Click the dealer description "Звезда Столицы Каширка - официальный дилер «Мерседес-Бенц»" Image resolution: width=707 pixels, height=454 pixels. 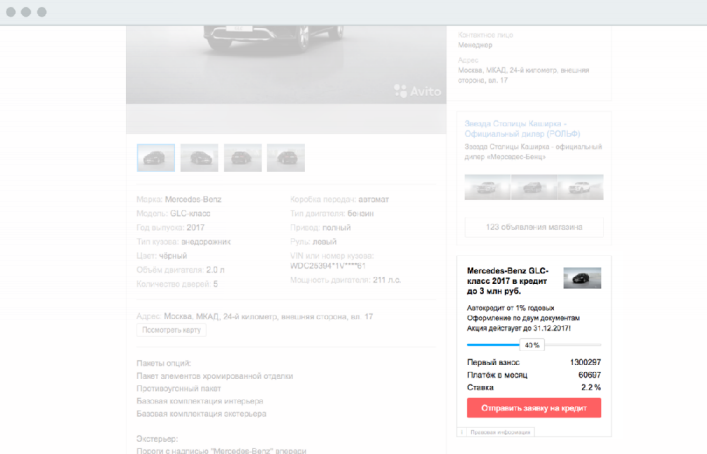click(533, 152)
